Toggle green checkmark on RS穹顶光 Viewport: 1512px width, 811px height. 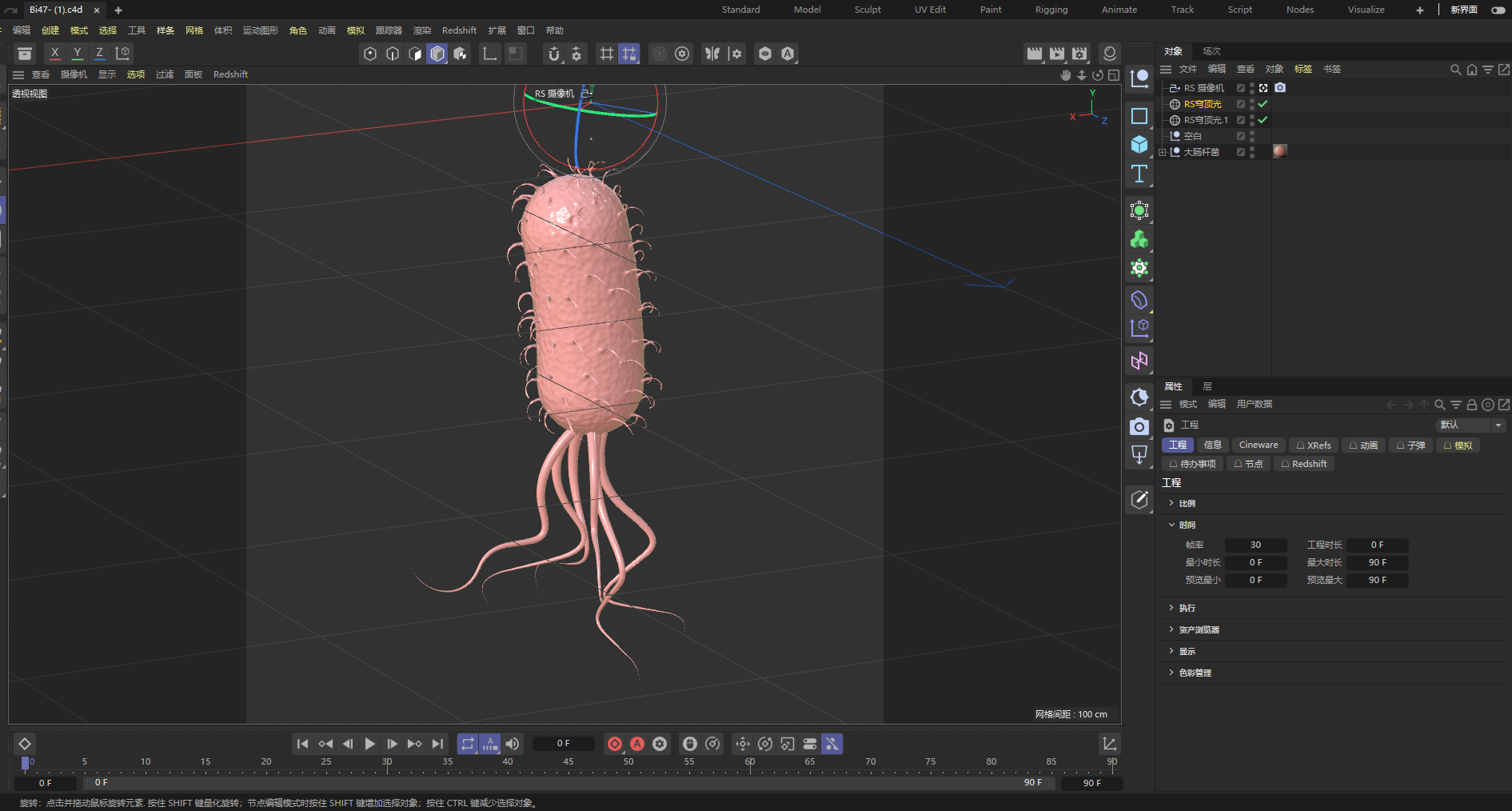click(1263, 104)
